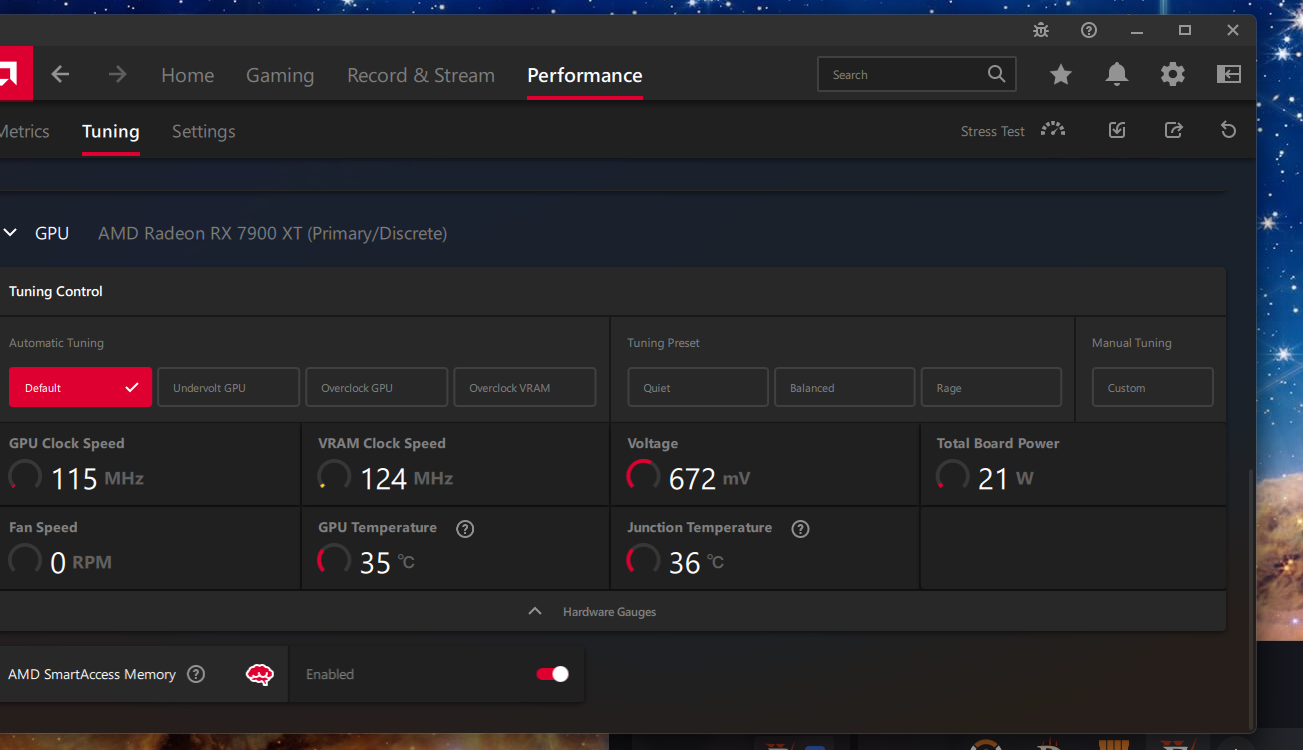Collapse the GPU section chevron
This screenshot has width=1303, height=750.
tap(10, 233)
